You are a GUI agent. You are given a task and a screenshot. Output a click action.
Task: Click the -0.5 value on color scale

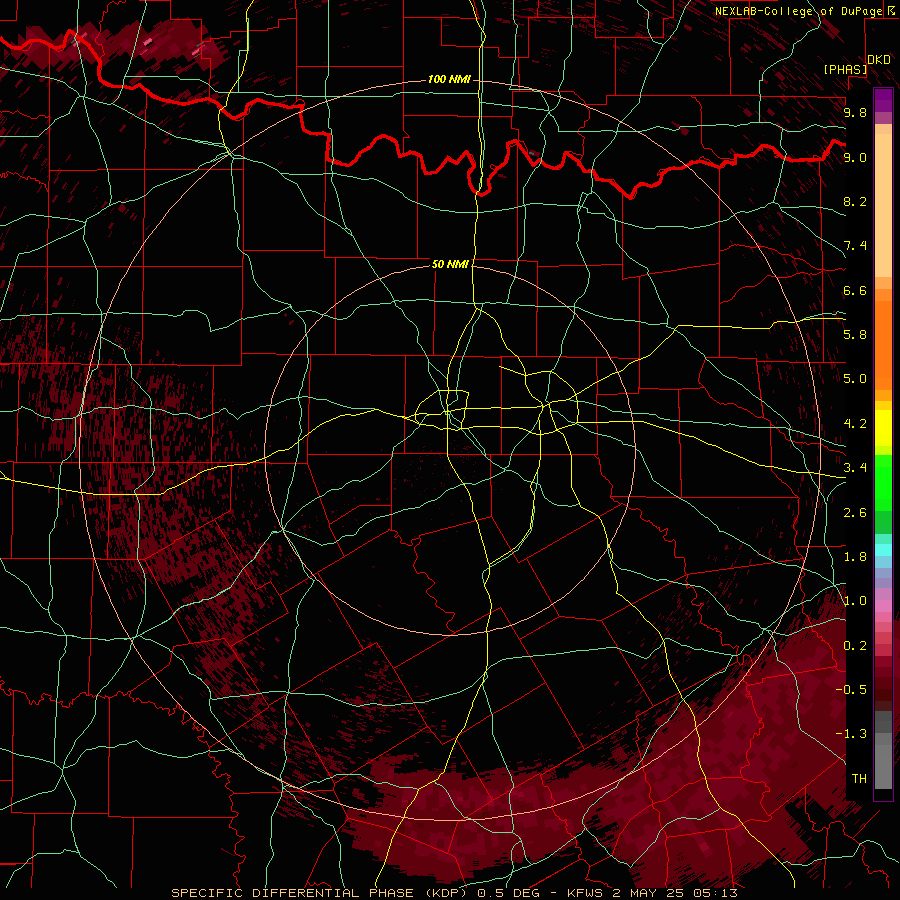pos(851,690)
